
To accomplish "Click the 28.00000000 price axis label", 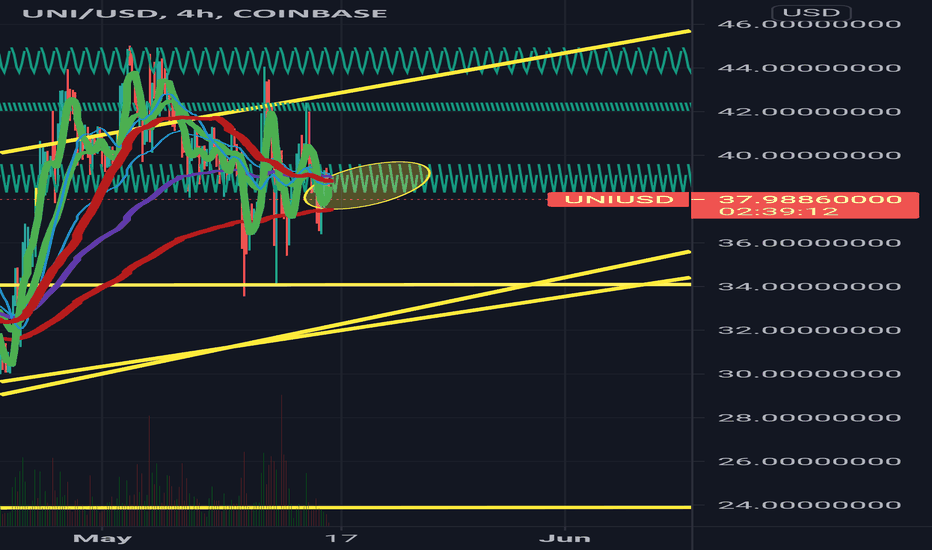I will 809,417.
